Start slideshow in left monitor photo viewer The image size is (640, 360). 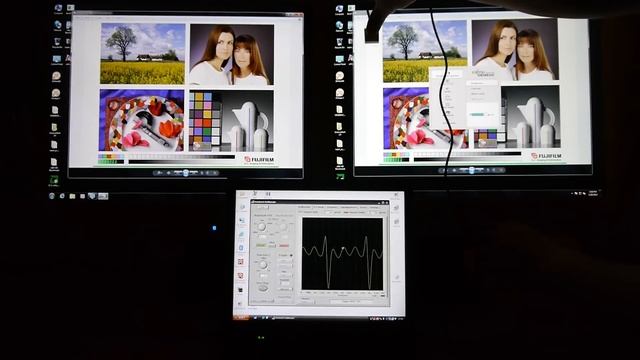186,173
